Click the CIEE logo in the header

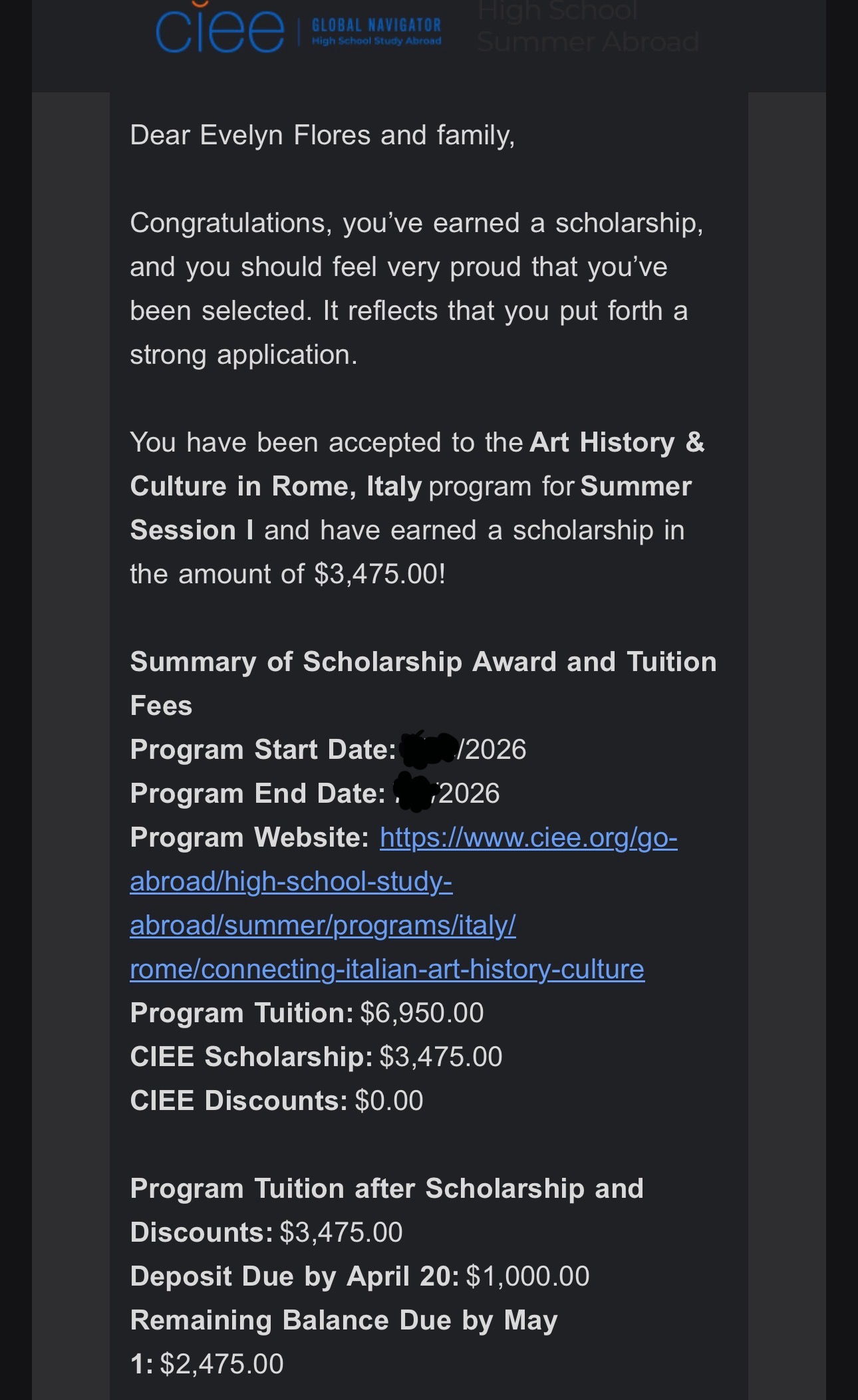coord(219,31)
